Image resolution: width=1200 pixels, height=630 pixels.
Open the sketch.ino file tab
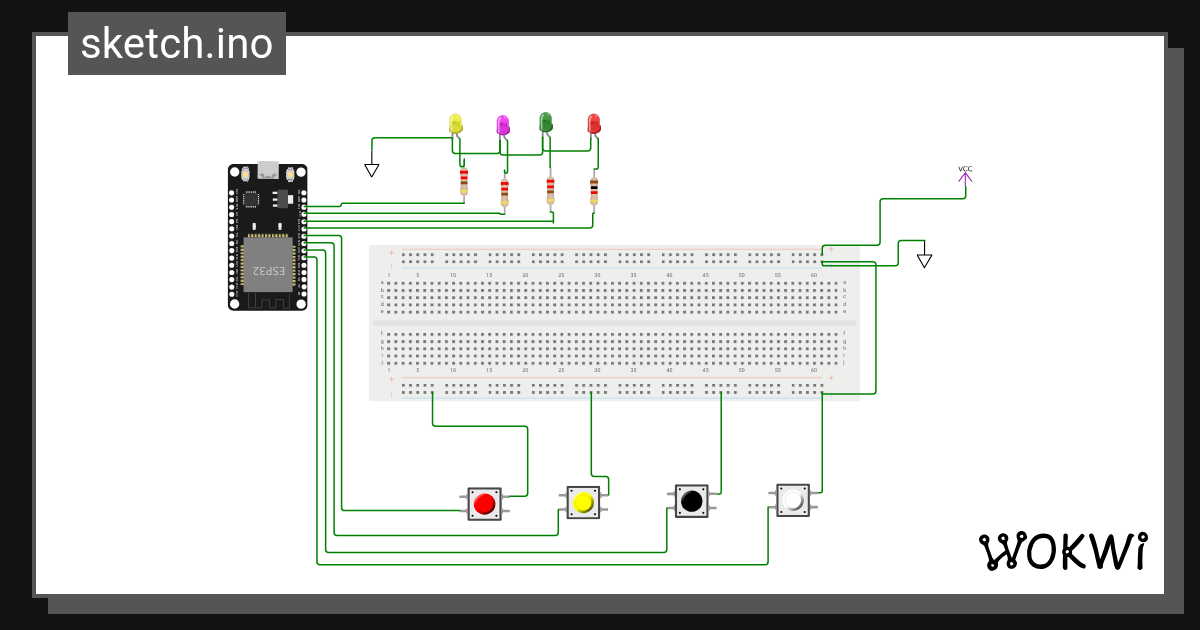click(177, 44)
